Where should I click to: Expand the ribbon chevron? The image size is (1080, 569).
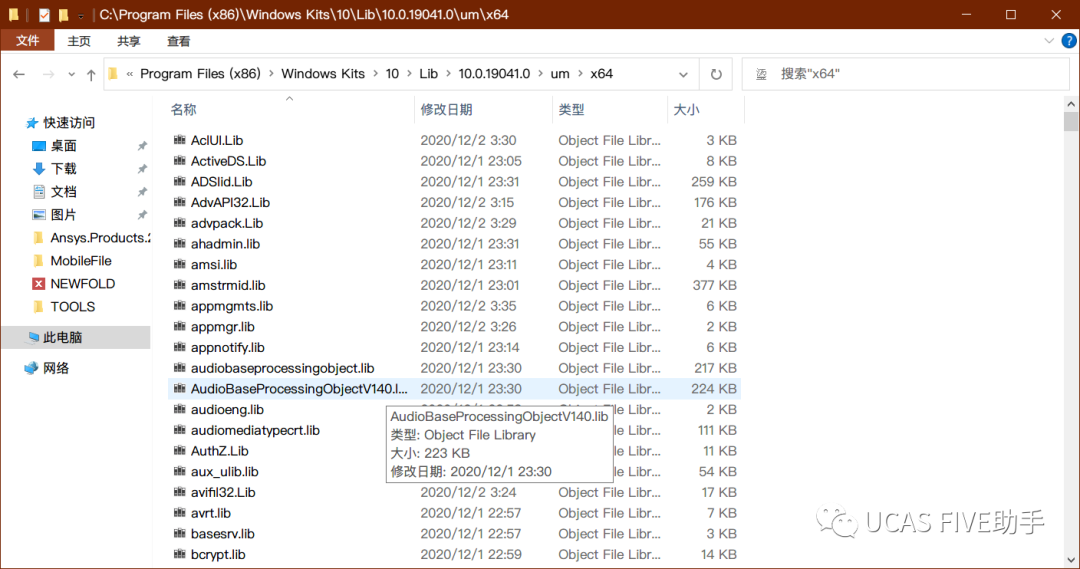[x=1049, y=41]
